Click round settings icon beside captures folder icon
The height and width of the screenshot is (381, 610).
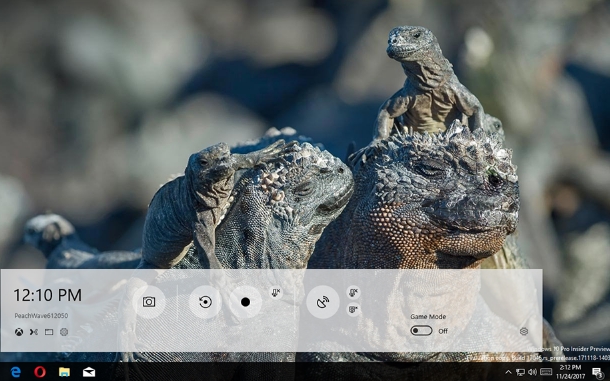click(x=64, y=332)
